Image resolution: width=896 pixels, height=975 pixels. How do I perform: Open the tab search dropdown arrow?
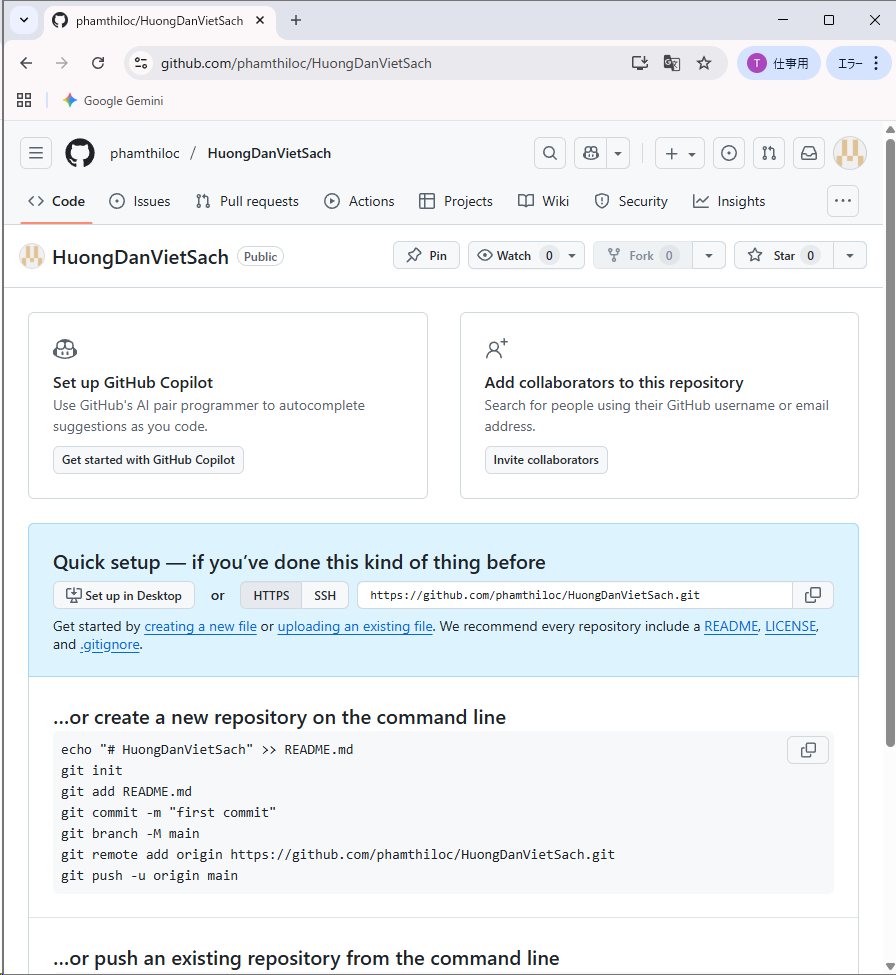tap(24, 21)
